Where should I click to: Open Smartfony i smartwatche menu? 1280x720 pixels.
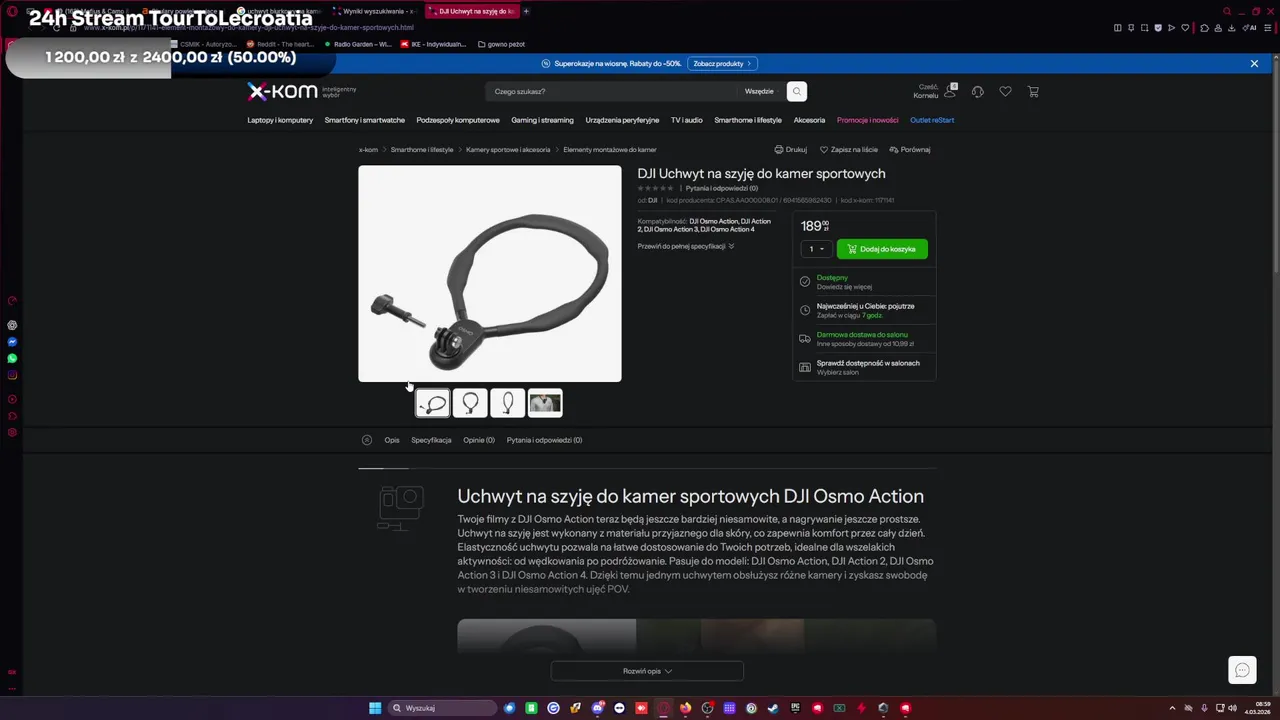pyautogui.click(x=364, y=120)
